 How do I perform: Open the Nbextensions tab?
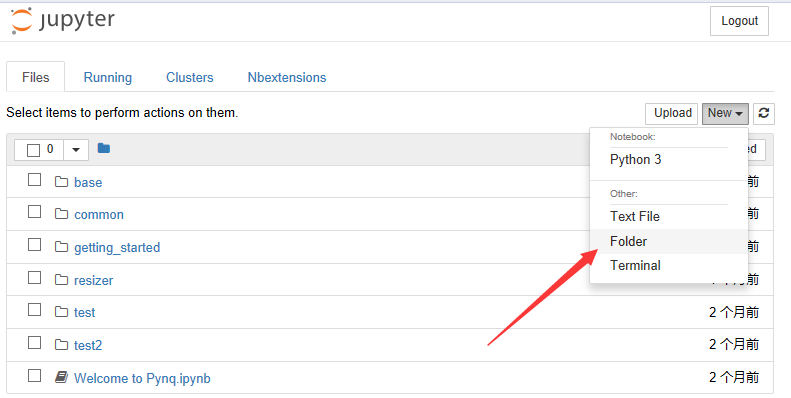point(287,77)
